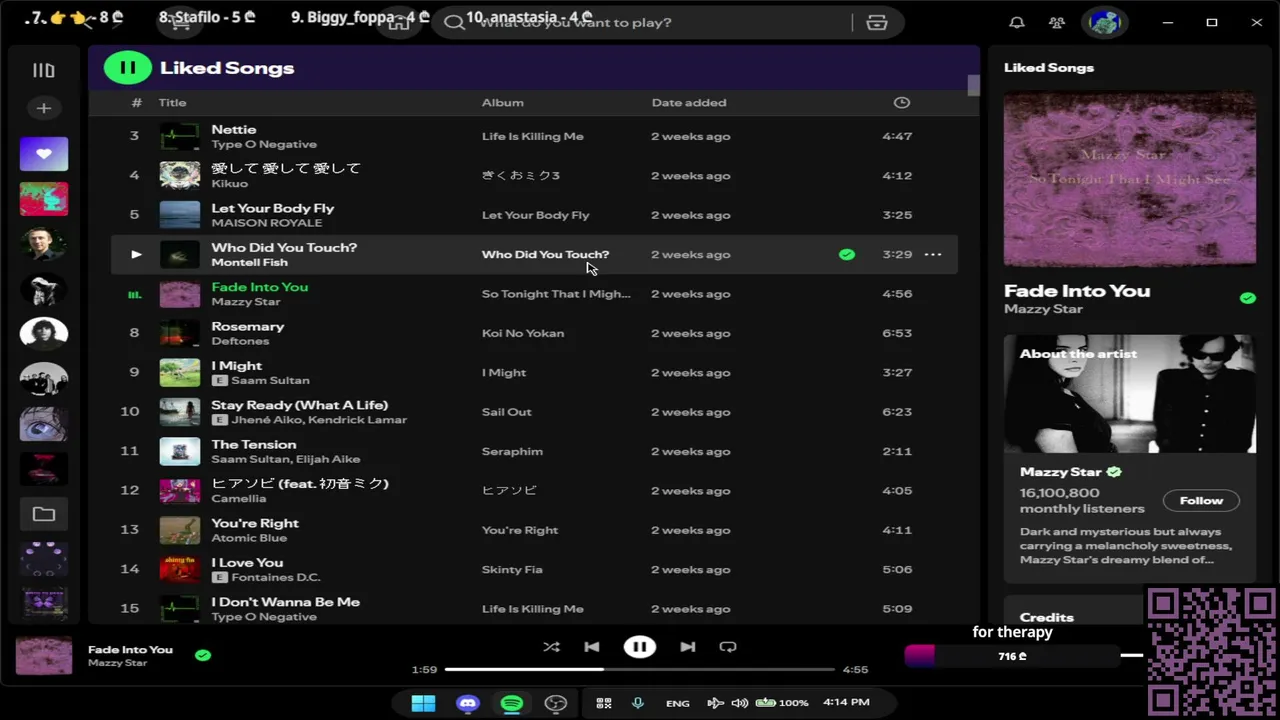Toggle shuffle playback
This screenshot has width=1280, height=720.
(x=551, y=647)
